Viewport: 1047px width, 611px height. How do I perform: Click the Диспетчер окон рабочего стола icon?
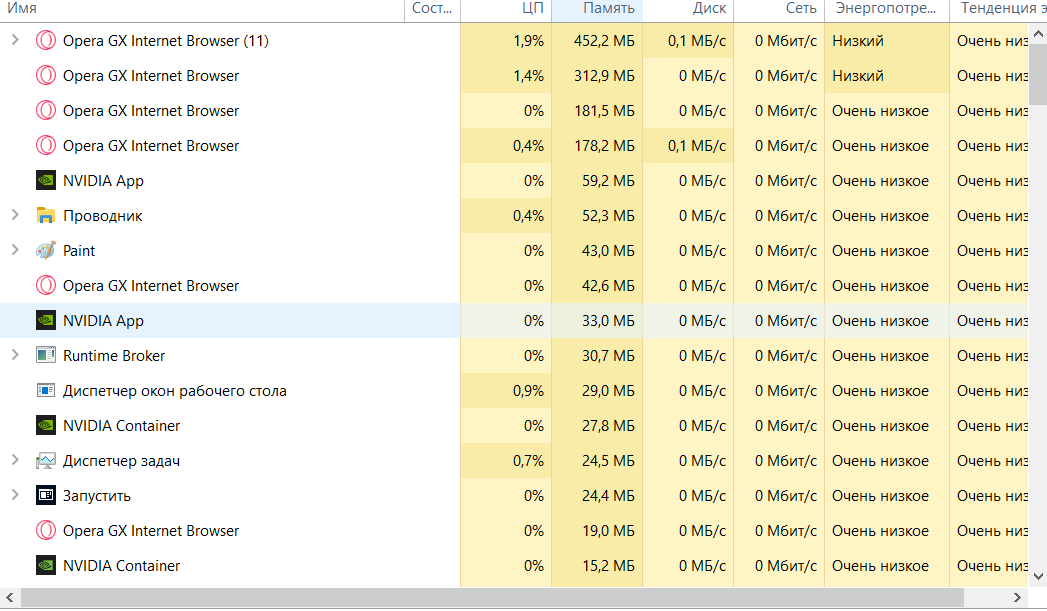(x=45, y=391)
